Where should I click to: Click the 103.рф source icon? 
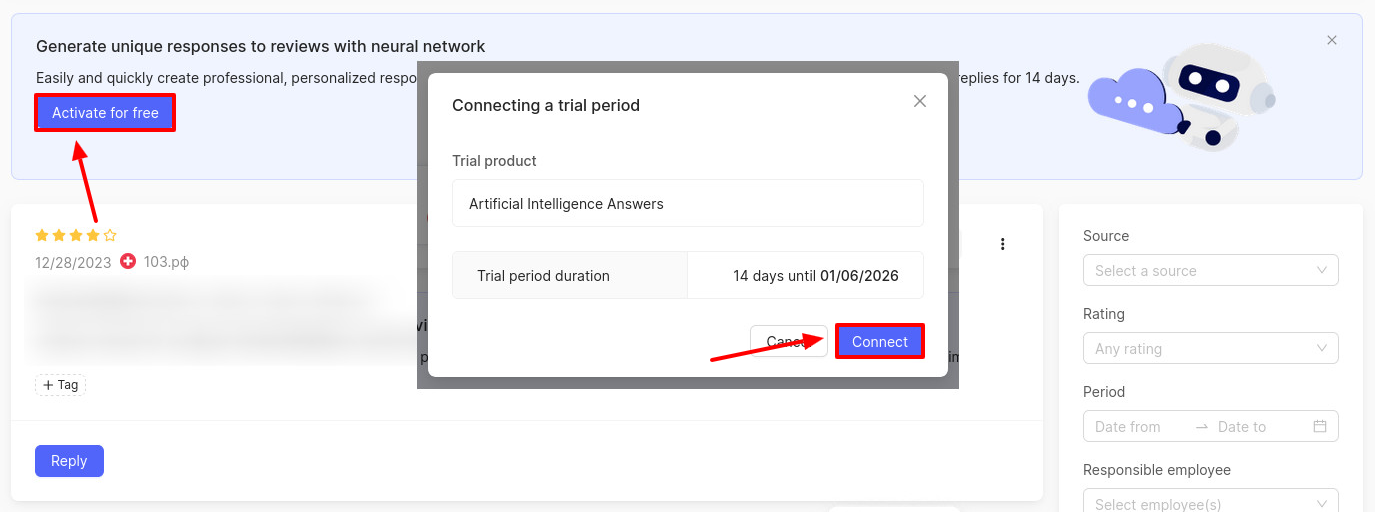pos(128,262)
